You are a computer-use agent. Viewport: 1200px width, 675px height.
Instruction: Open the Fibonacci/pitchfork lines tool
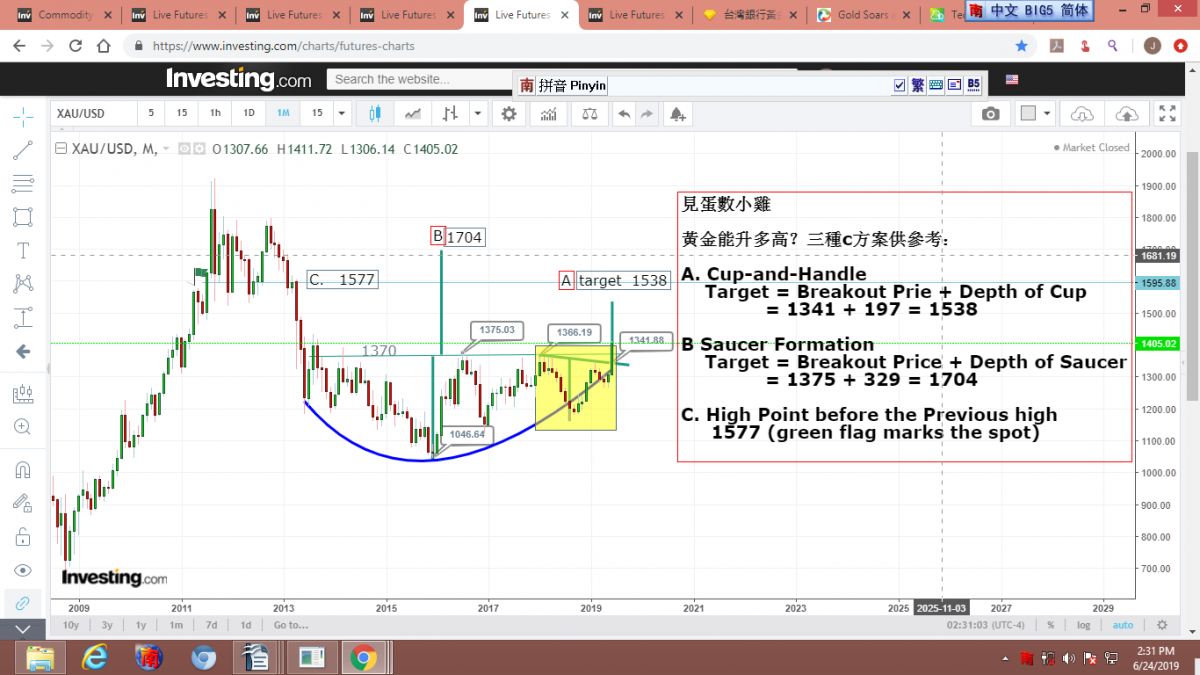(x=22, y=184)
